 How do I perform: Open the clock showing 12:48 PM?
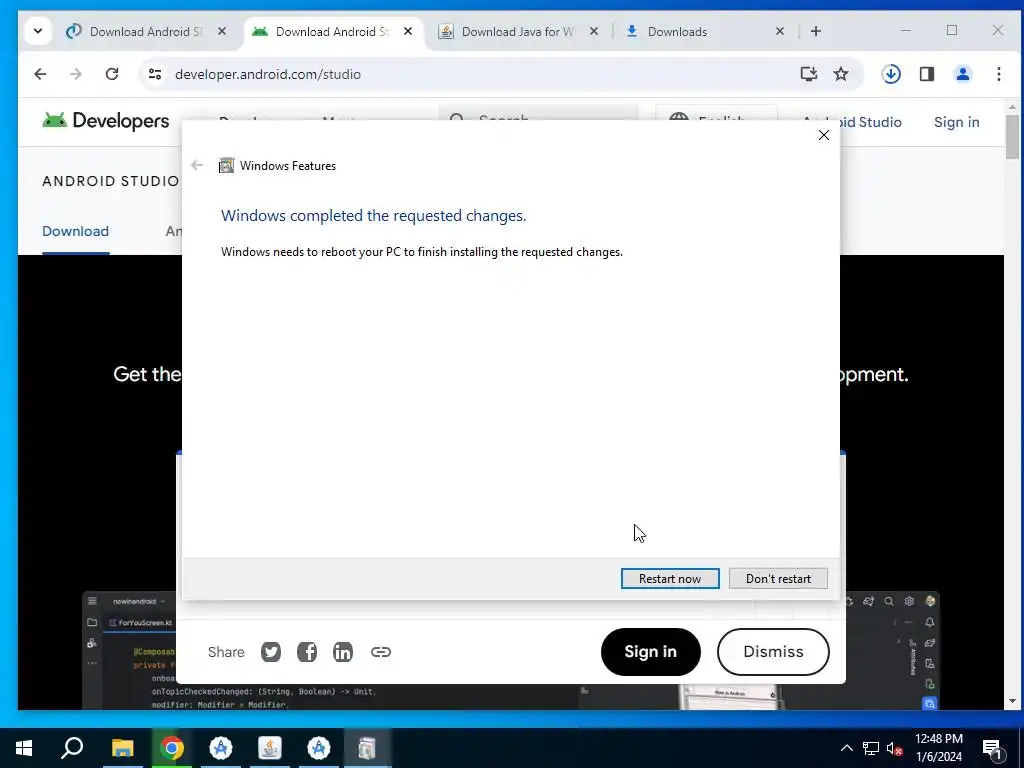(939, 748)
